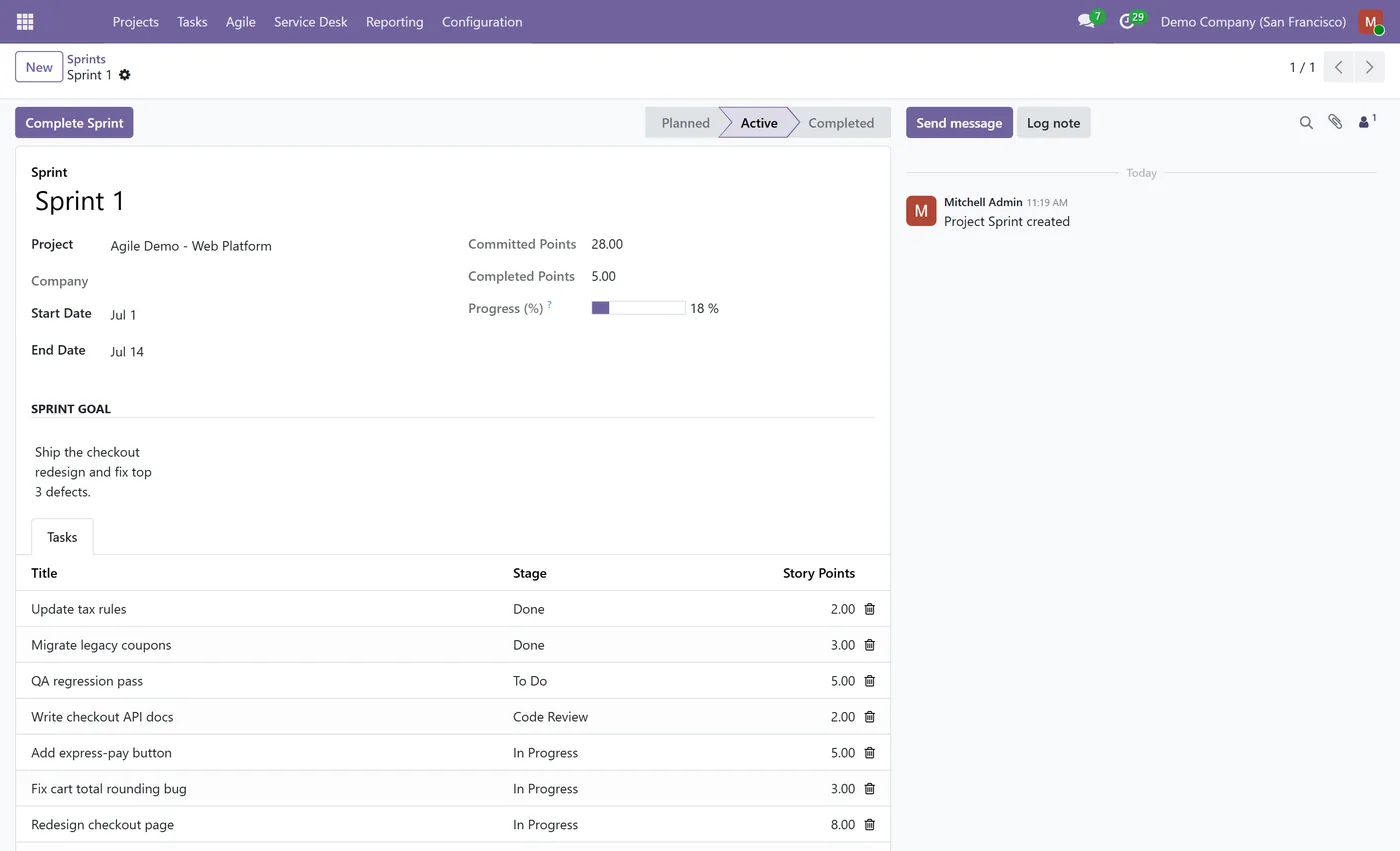Delete the Write checkout API docs task
1400x851 pixels.
click(x=869, y=717)
